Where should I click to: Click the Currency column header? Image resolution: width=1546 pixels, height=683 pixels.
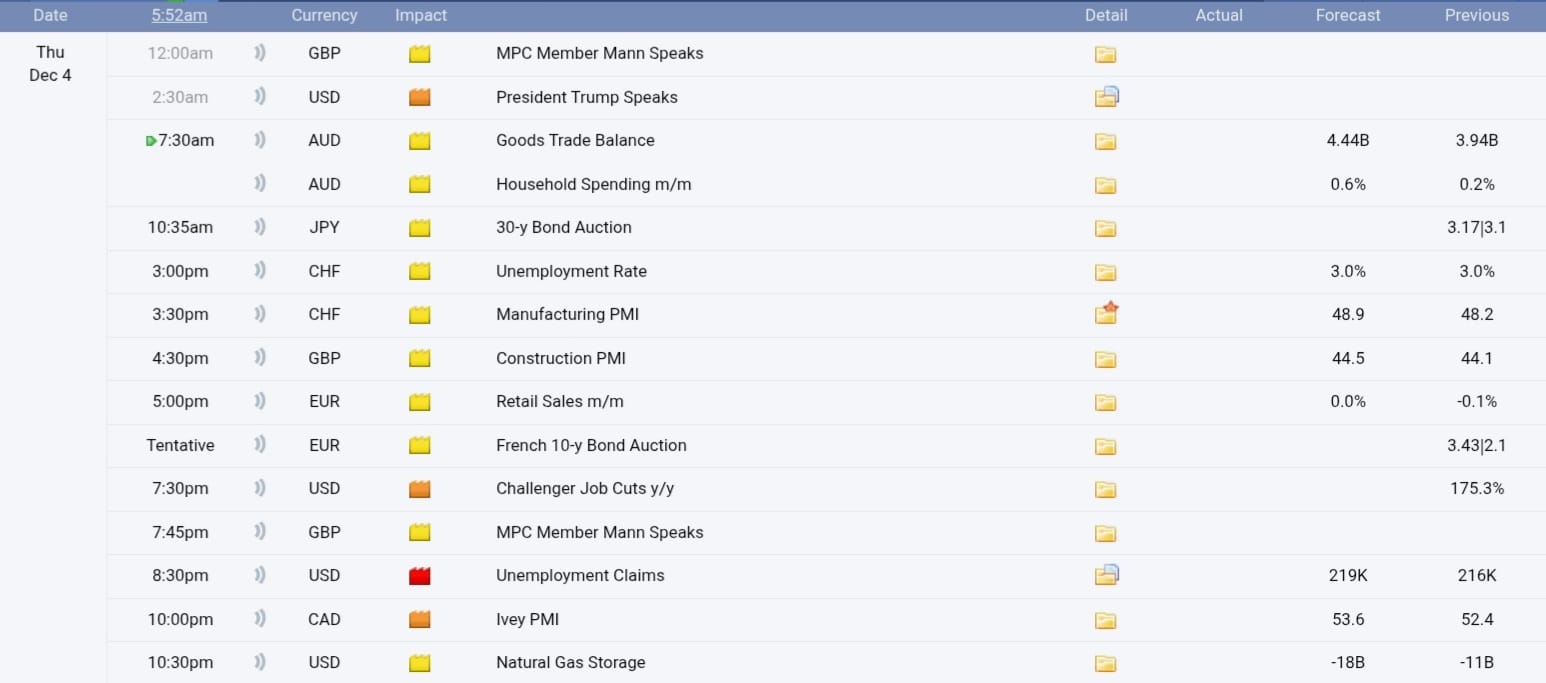click(324, 15)
